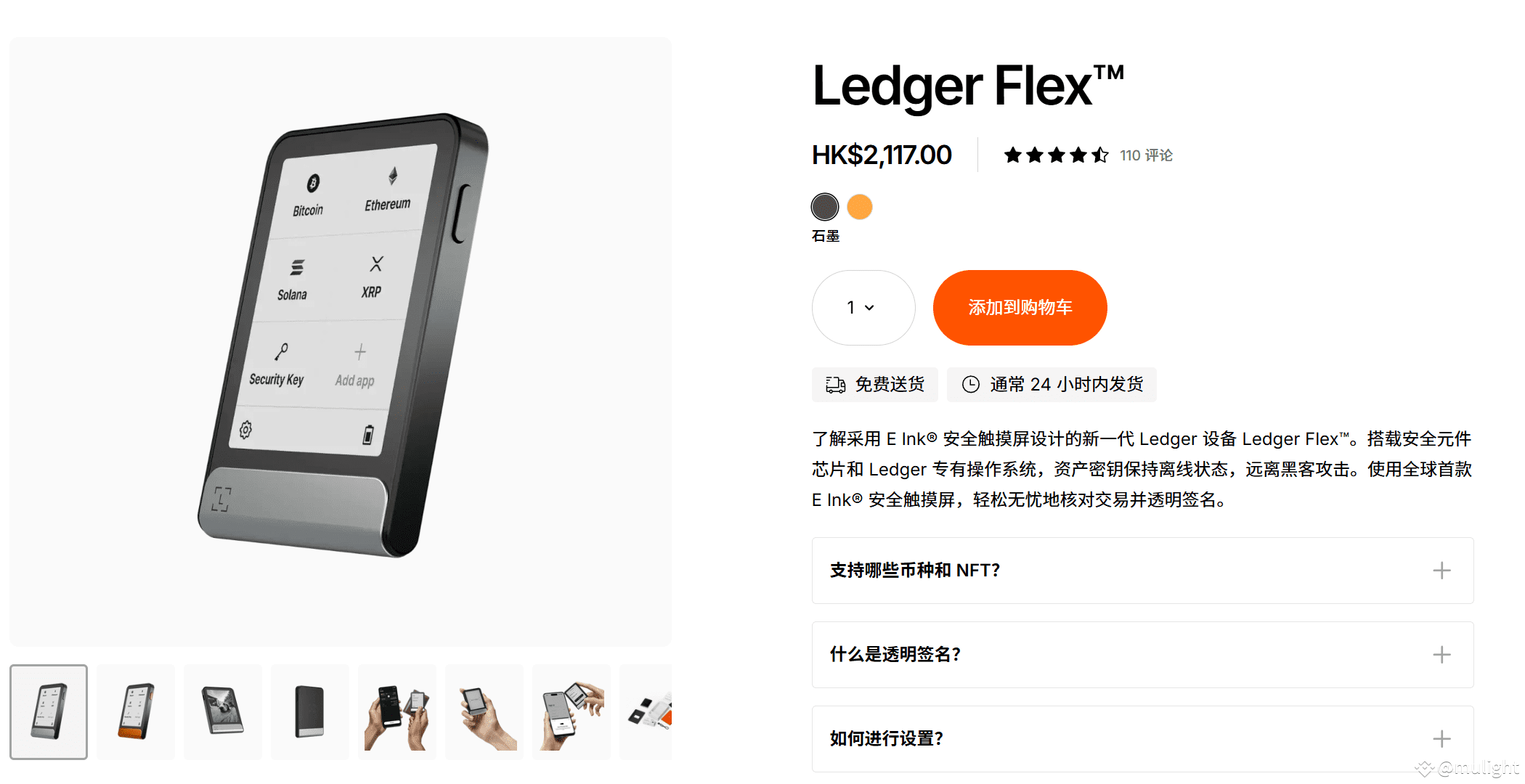Select the first graphite device thumbnail
This screenshot has width=1525, height=784.
tap(49, 712)
